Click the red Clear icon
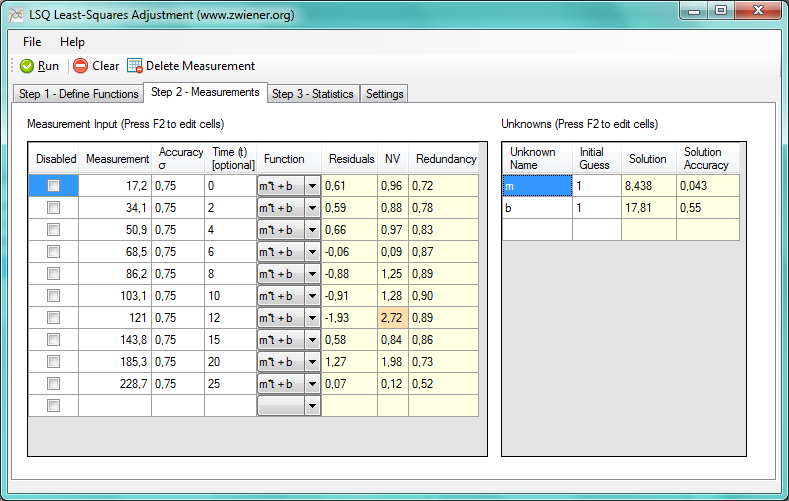Screen dimensions: 789x501 (80, 66)
